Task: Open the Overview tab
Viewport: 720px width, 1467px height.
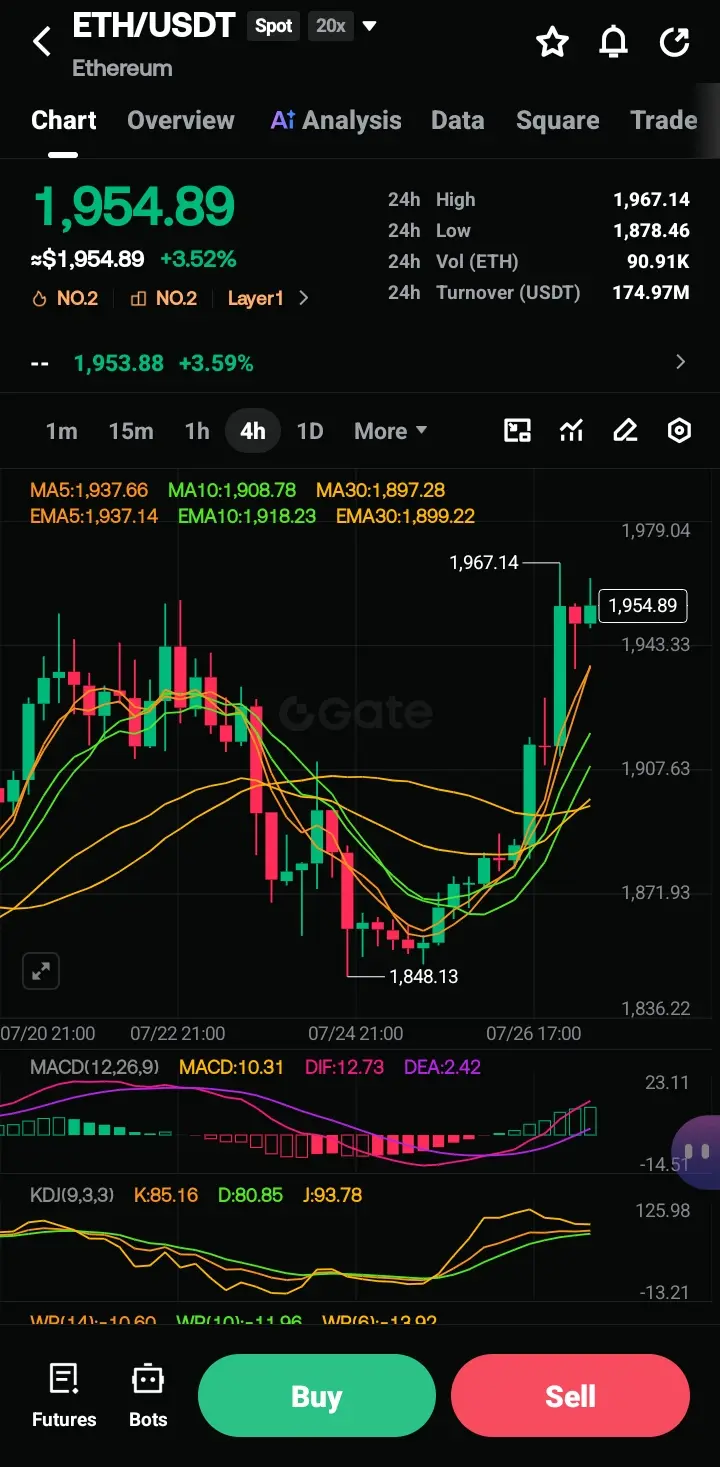Action: click(181, 120)
